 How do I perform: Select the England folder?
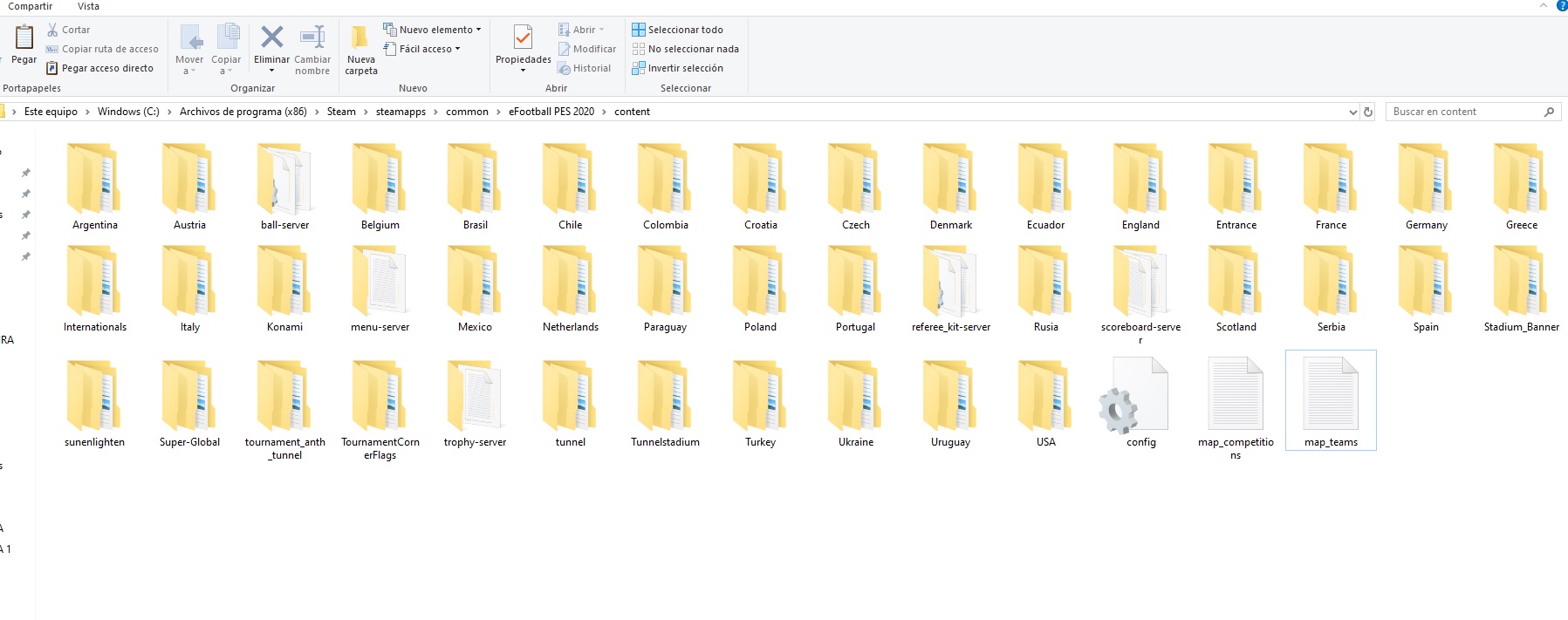1140,187
